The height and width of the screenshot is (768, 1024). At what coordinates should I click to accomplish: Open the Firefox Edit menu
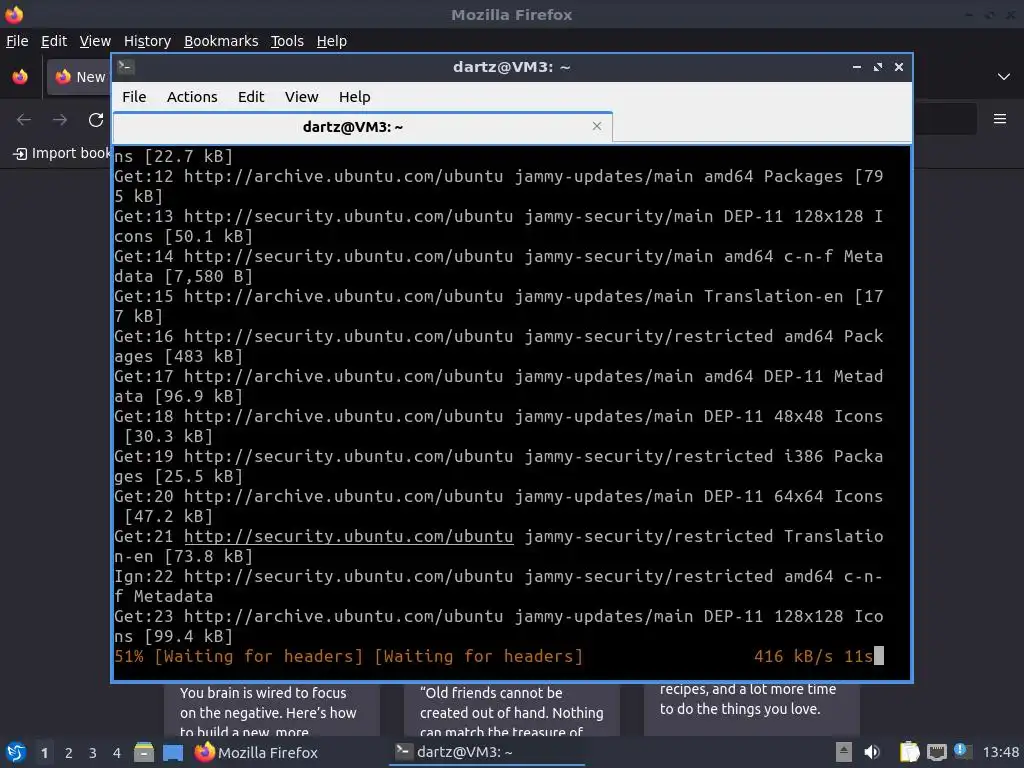coord(54,41)
